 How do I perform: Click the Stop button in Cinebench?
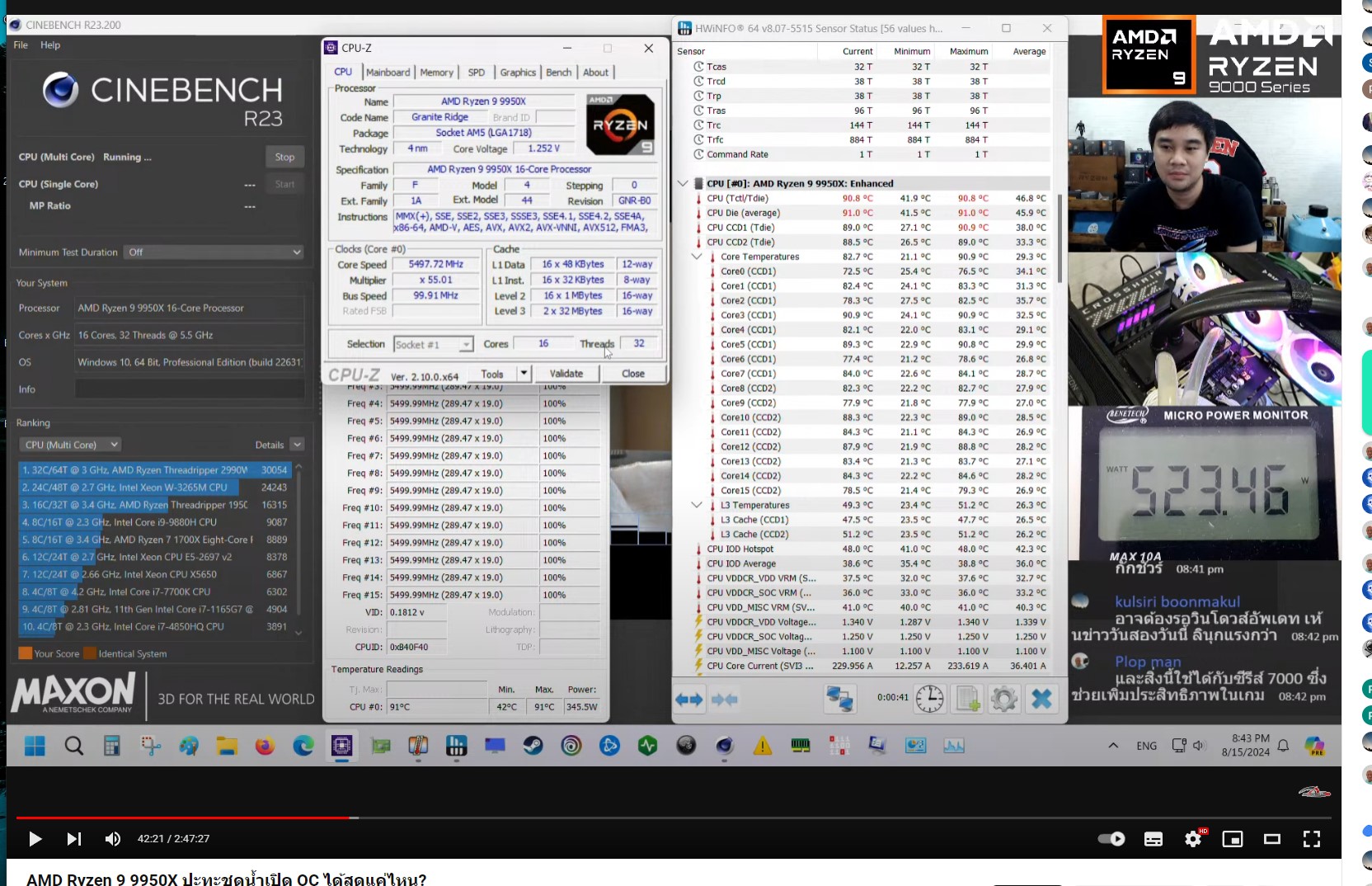[x=284, y=157]
